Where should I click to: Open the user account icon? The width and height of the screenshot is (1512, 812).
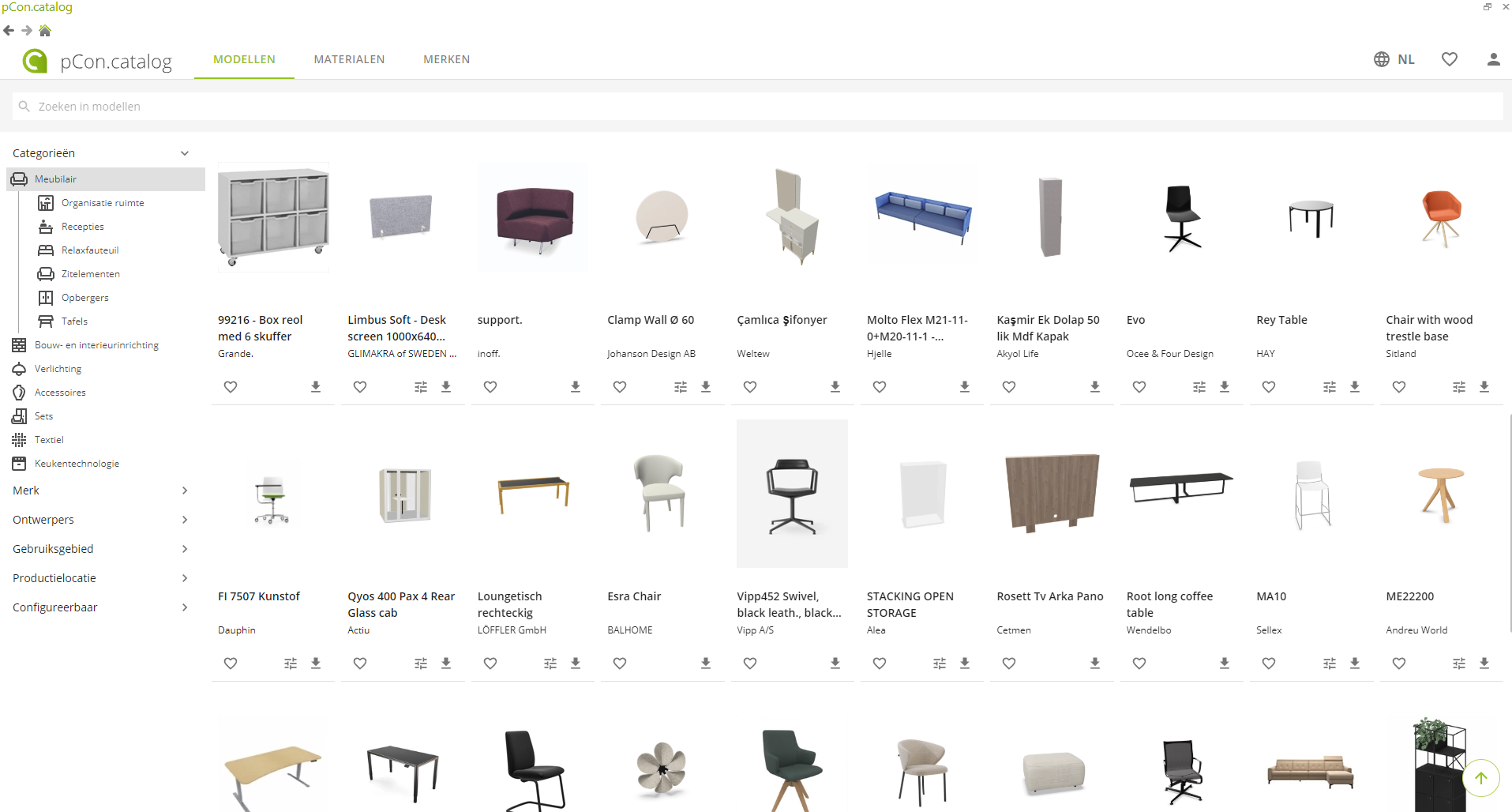(x=1493, y=59)
